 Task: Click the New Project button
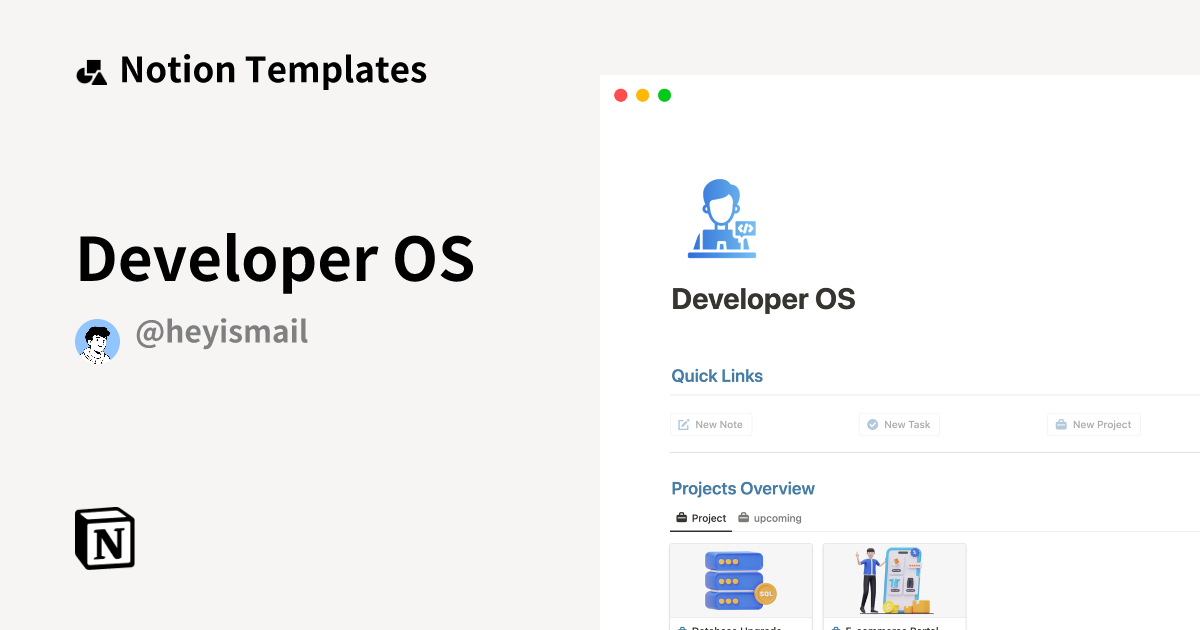click(x=1093, y=424)
